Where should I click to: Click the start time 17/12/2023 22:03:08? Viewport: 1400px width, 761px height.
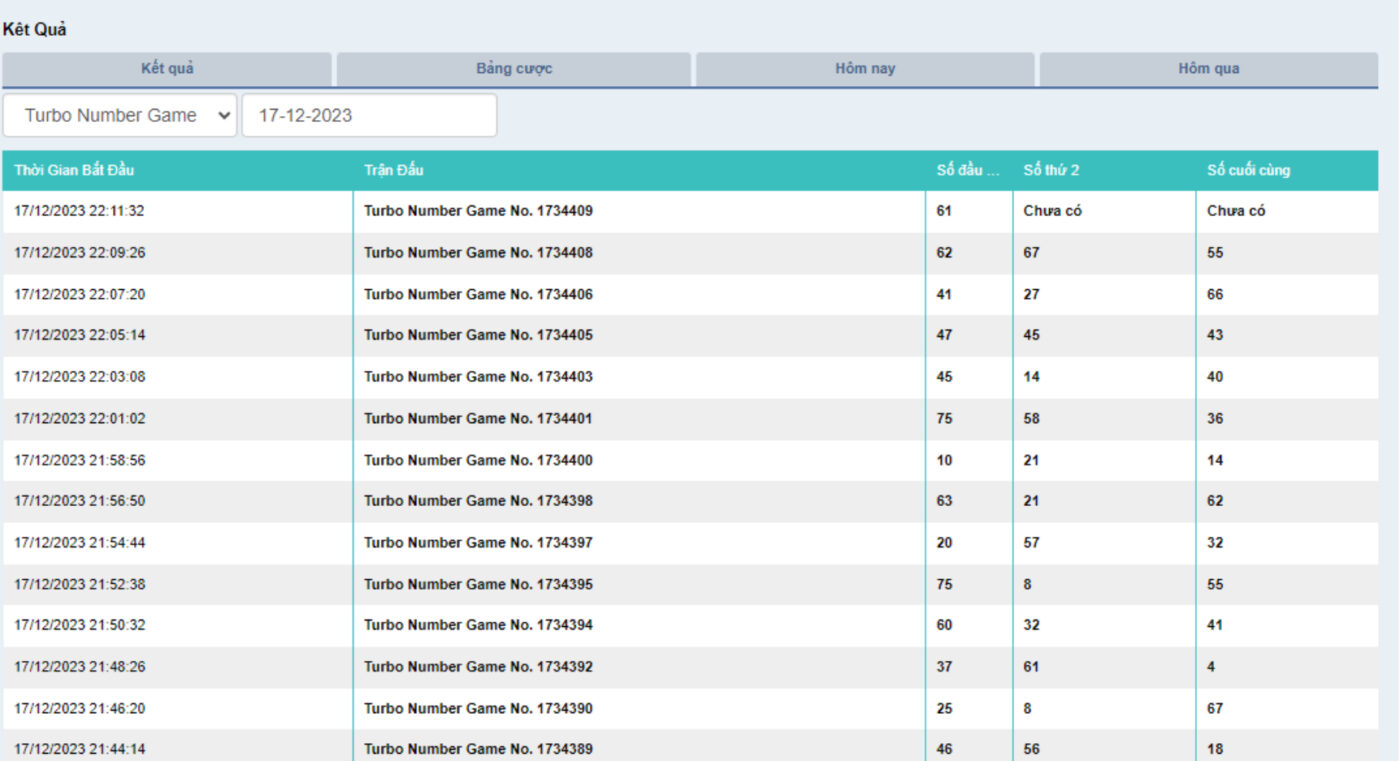79,377
